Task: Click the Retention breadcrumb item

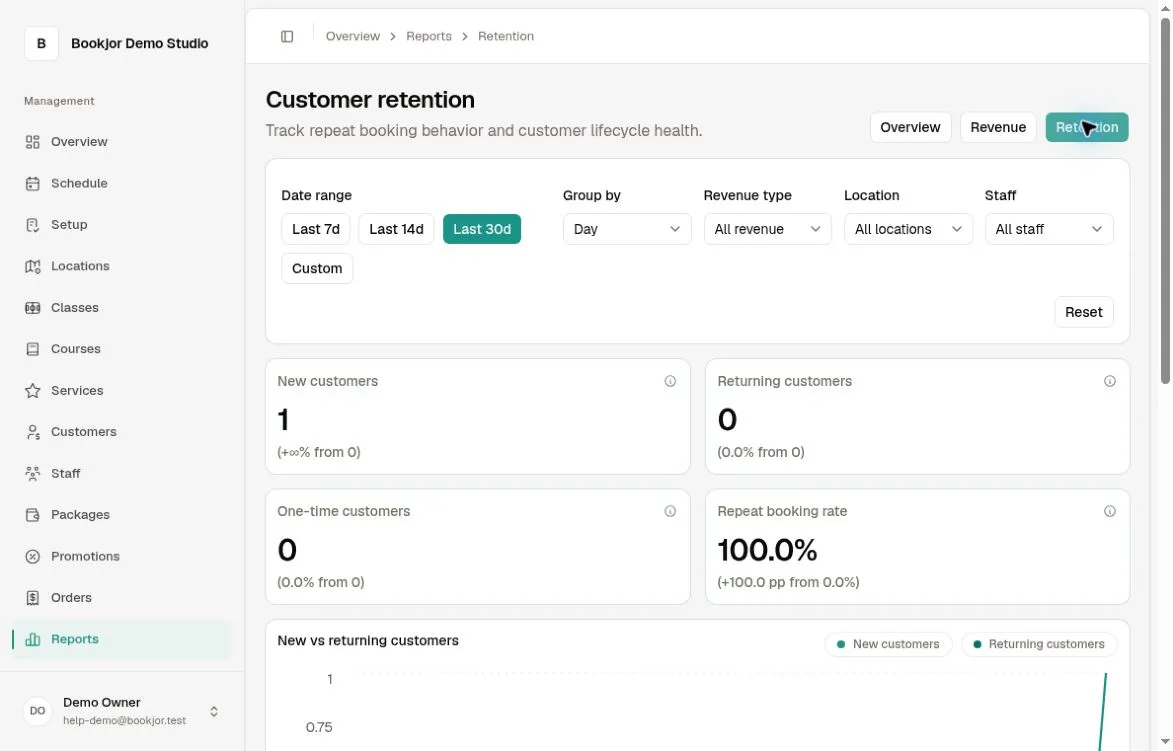Action: (x=506, y=36)
